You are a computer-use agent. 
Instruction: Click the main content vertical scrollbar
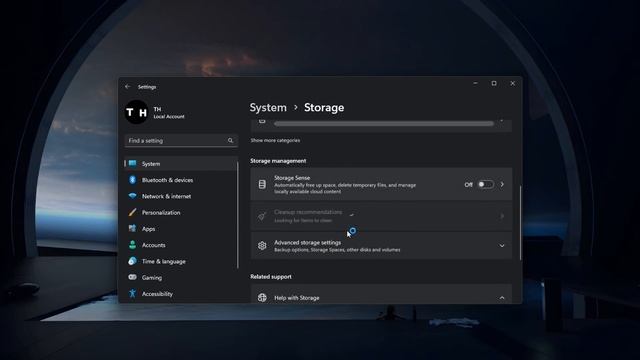[520, 222]
